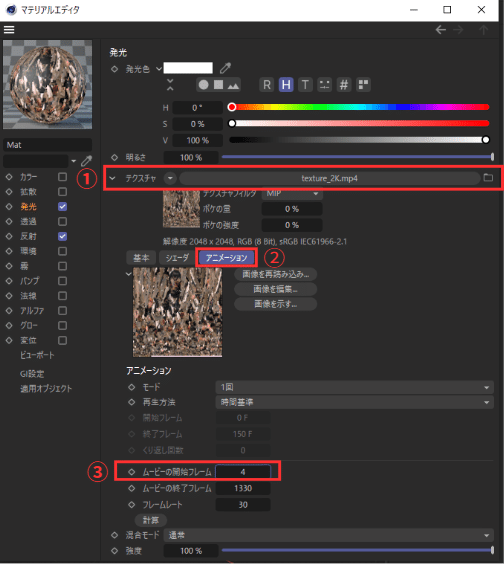The image size is (504, 564).
Task: Open color swatches icon
Action: tap(363, 85)
